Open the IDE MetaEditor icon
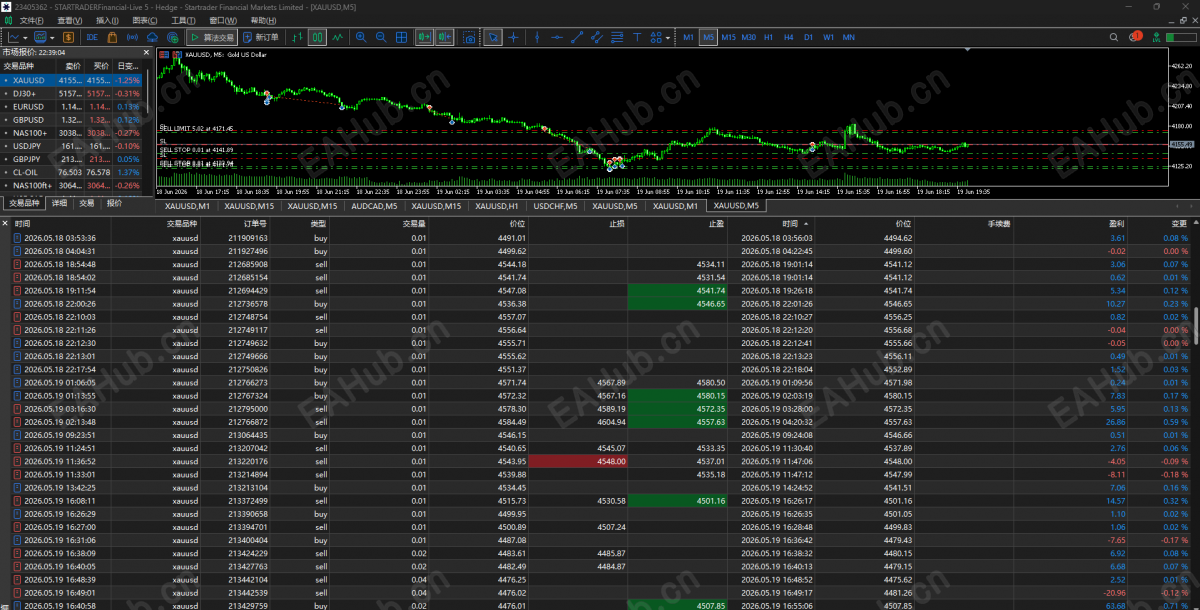Screen dimensions: 1200x610 coord(92,37)
